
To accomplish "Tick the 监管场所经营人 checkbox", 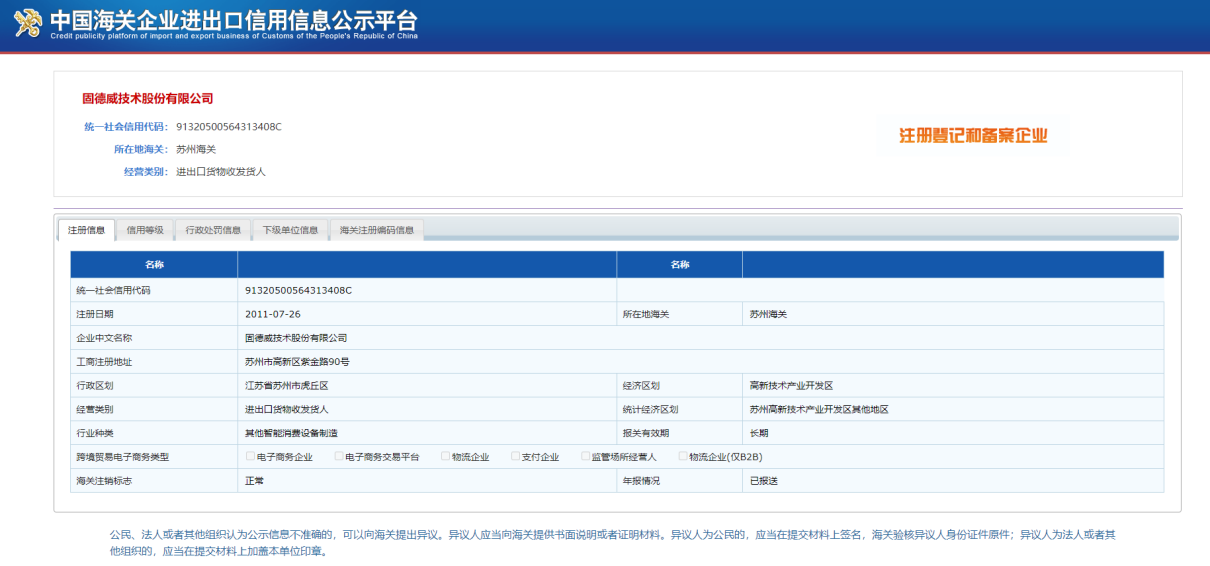I will pos(585,456).
